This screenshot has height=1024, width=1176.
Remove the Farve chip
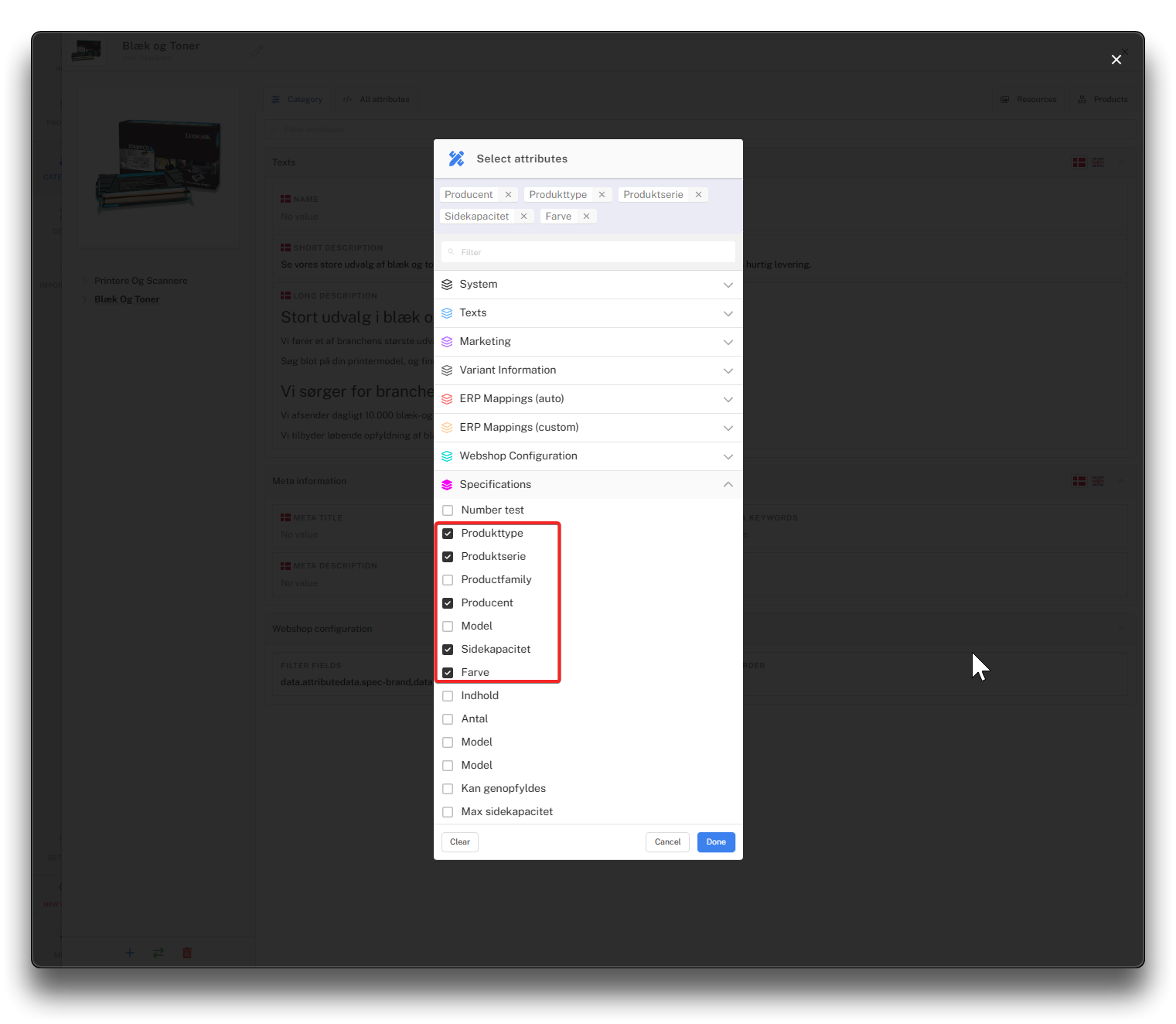(586, 217)
